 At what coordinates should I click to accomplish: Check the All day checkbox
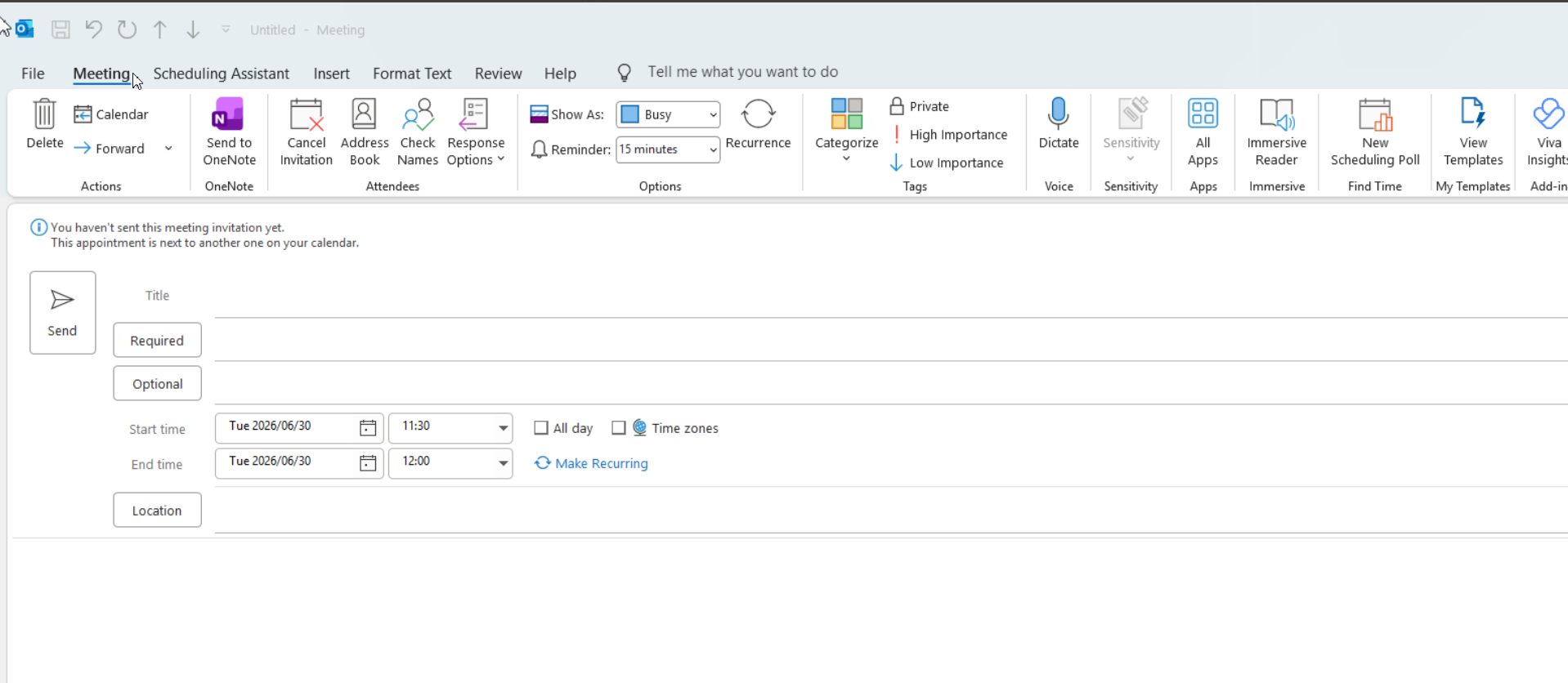click(540, 428)
